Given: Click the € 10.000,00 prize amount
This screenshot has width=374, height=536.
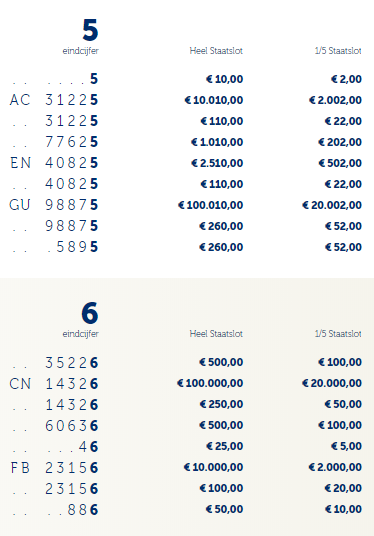Looking at the screenshot, I should pos(213,467).
